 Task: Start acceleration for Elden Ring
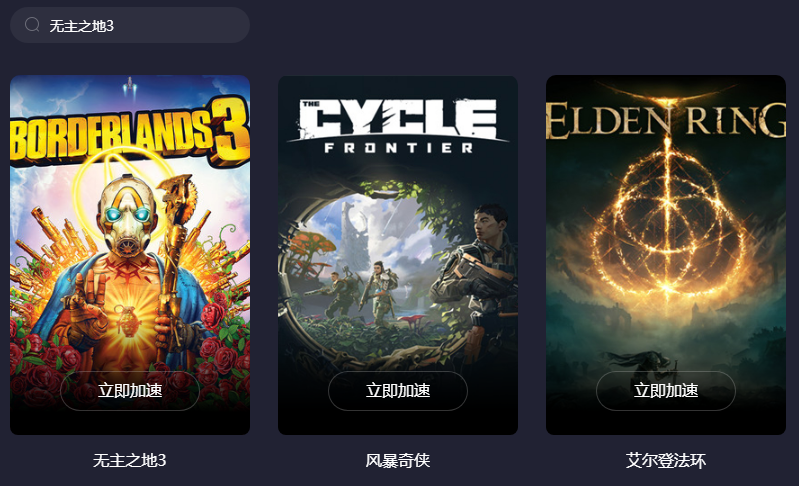tap(666, 391)
